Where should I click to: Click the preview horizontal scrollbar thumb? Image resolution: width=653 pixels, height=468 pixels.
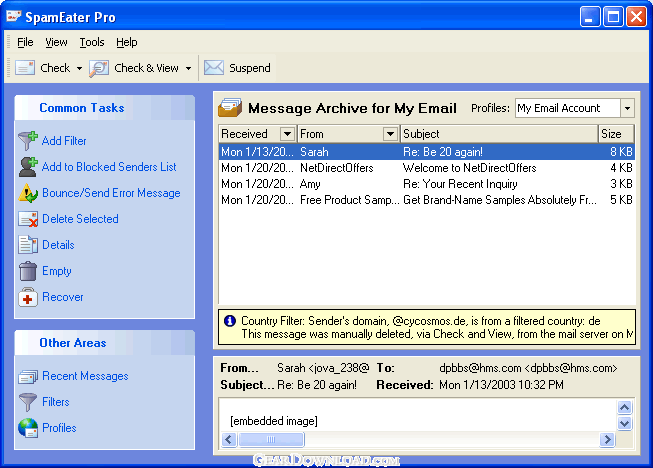tap(271, 439)
